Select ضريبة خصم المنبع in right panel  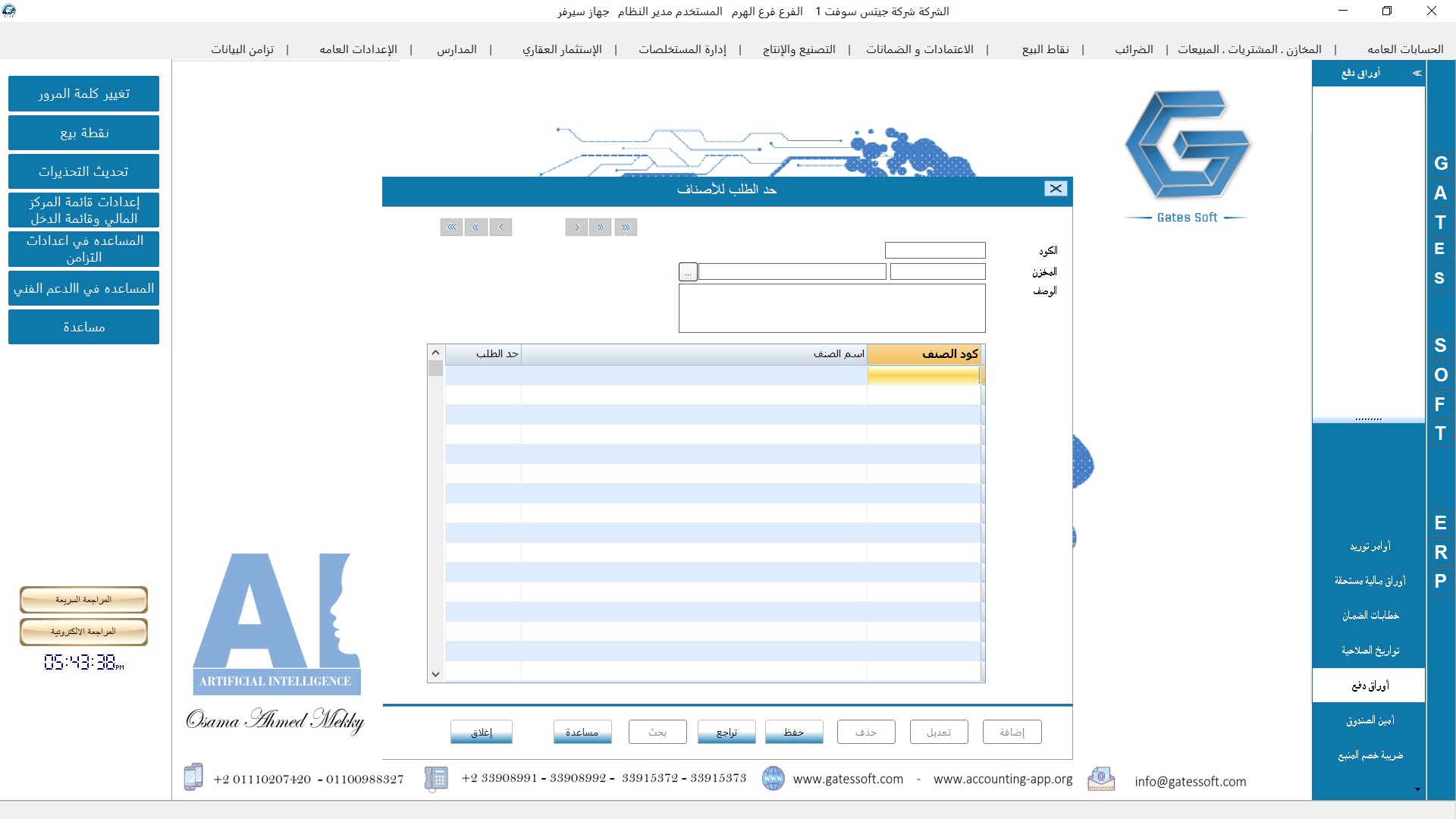point(1370,755)
